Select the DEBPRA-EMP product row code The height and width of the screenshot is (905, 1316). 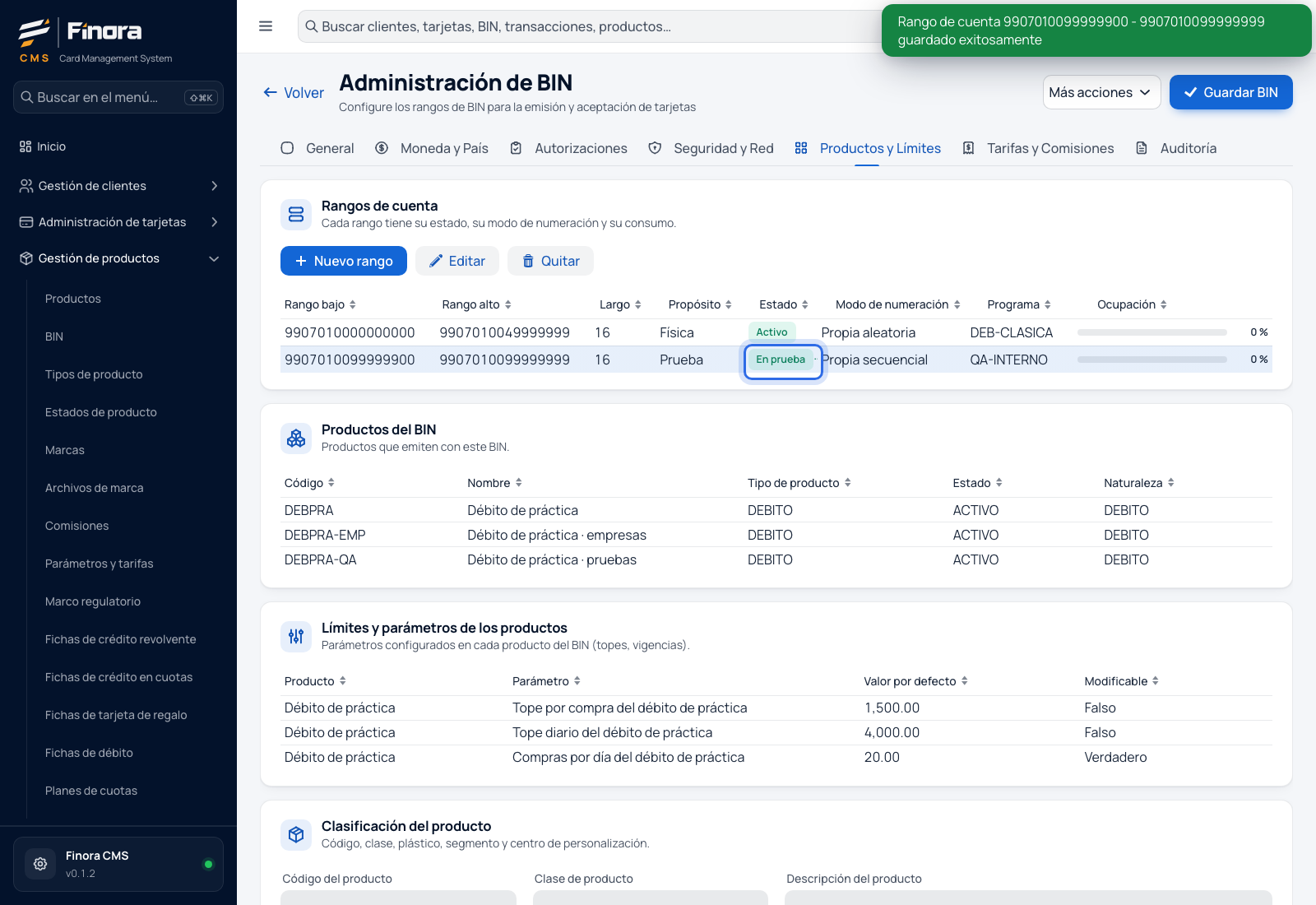pos(325,535)
